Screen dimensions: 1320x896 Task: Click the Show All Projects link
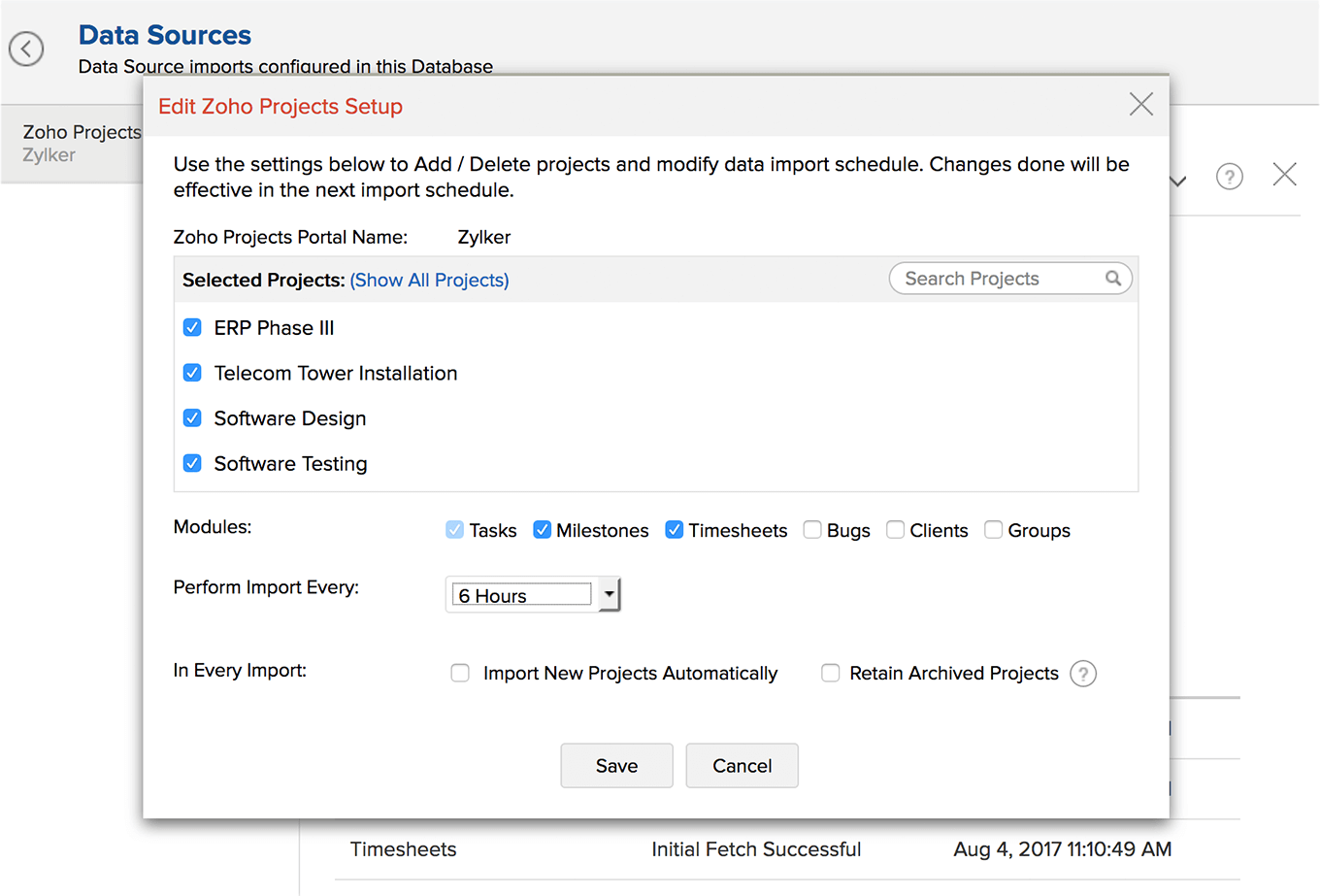pos(429,281)
